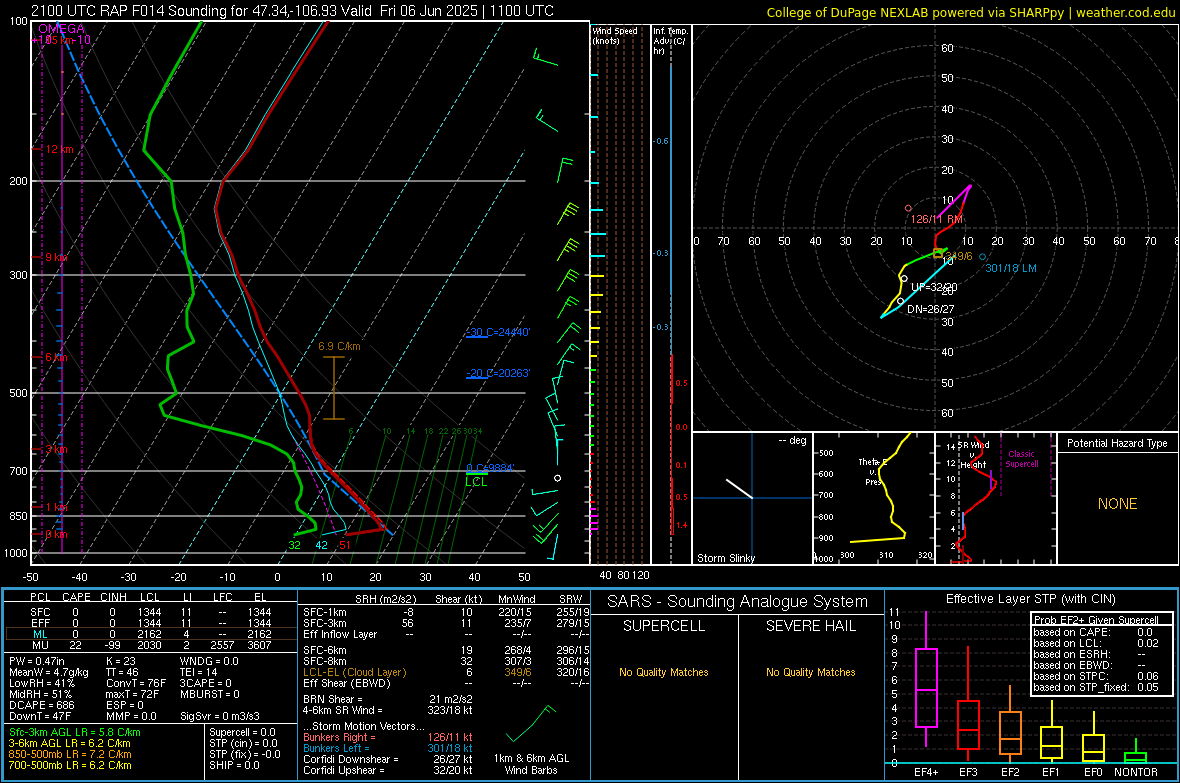Screen dimensions: 1180x783
Task: Click the -20 C=20263' height label
Action: tap(498, 373)
